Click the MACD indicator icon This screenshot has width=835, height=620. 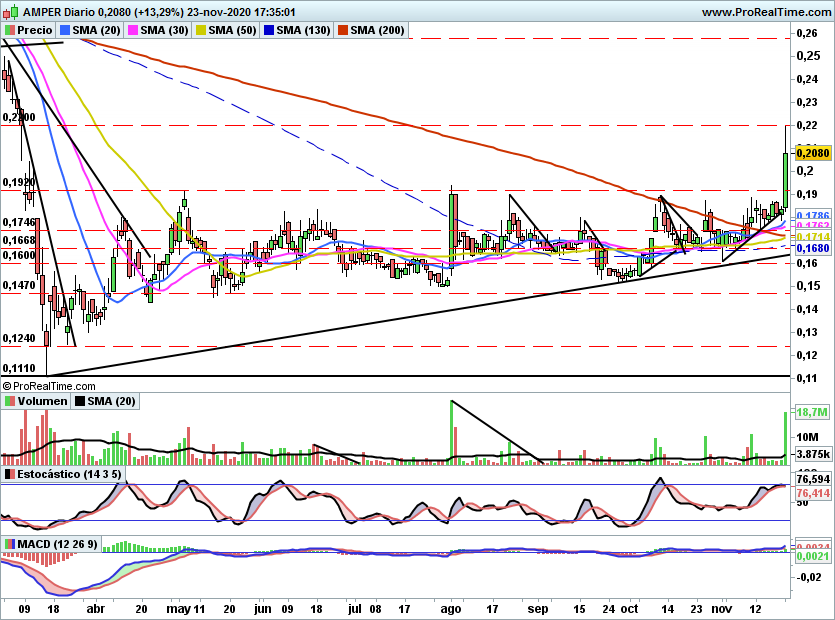click(9, 543)
